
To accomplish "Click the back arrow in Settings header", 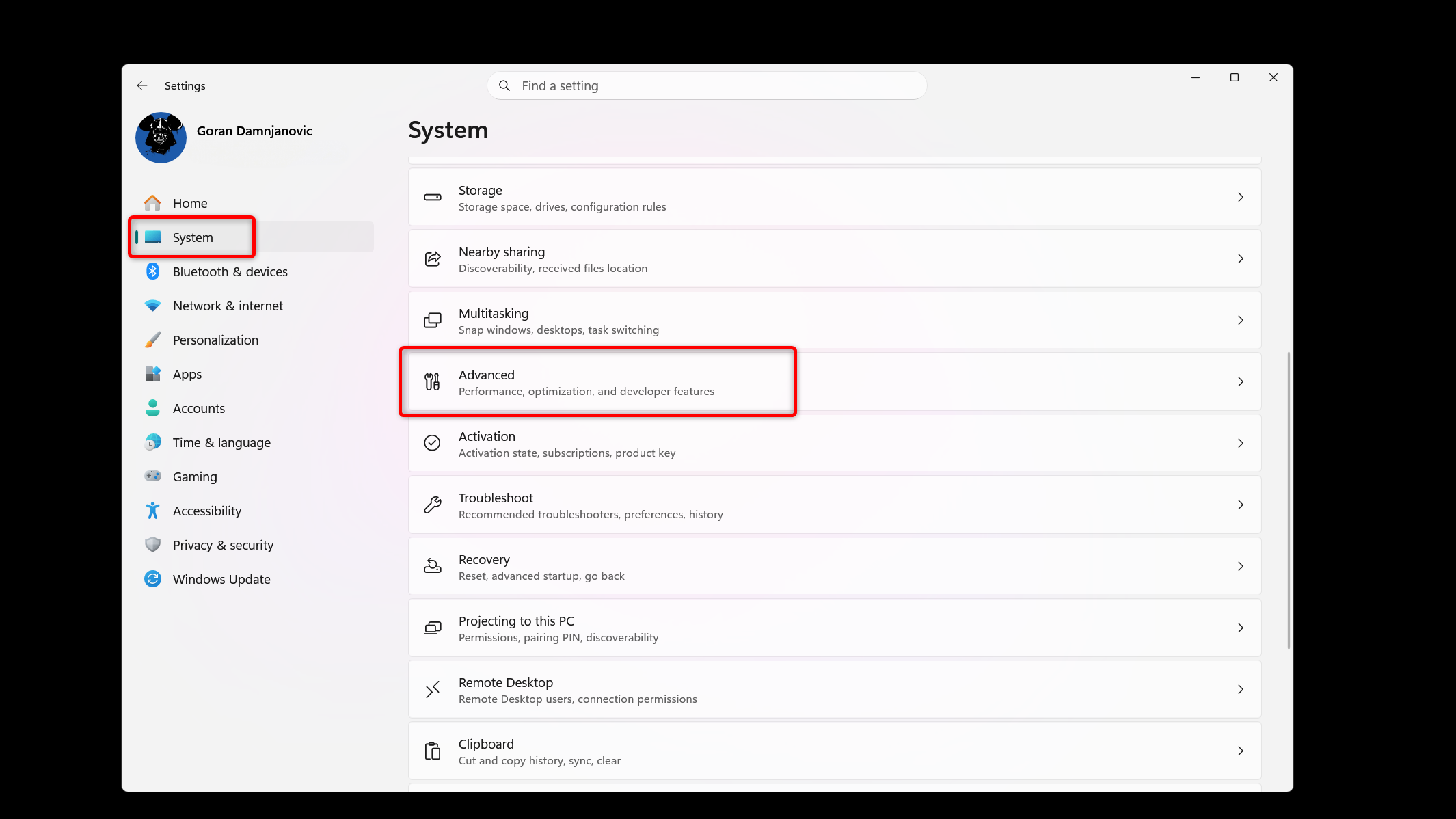I will coord(142,85).
